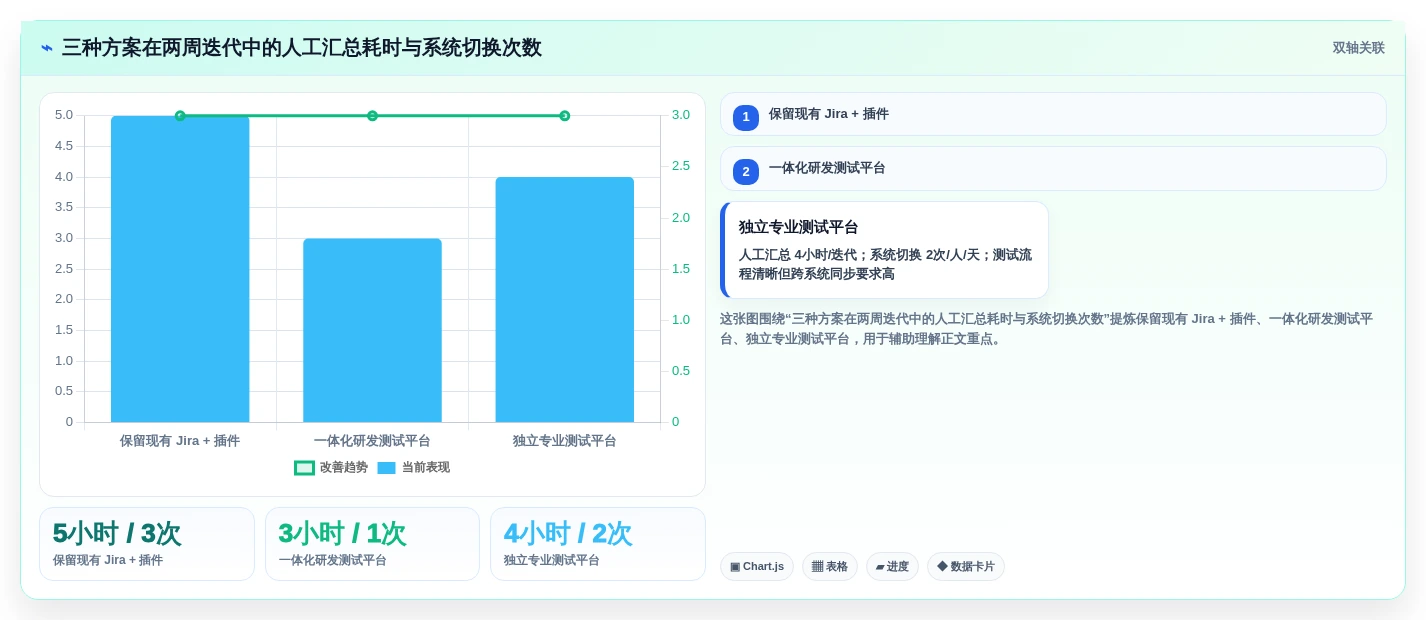Click the right axis value 1.5
This screenshot has height=620, width=1426.
pos(681,269)
